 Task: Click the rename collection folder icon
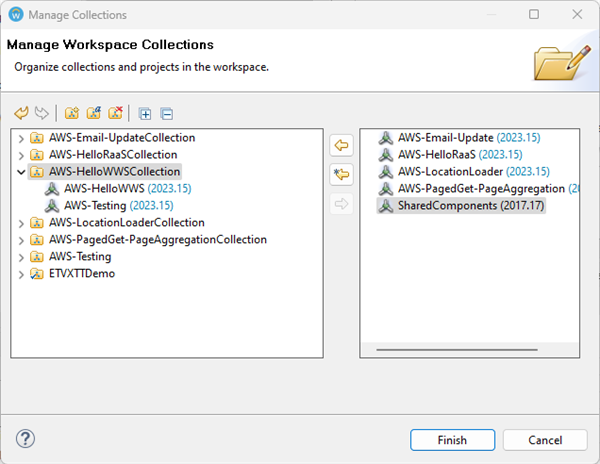coord(93,113)
